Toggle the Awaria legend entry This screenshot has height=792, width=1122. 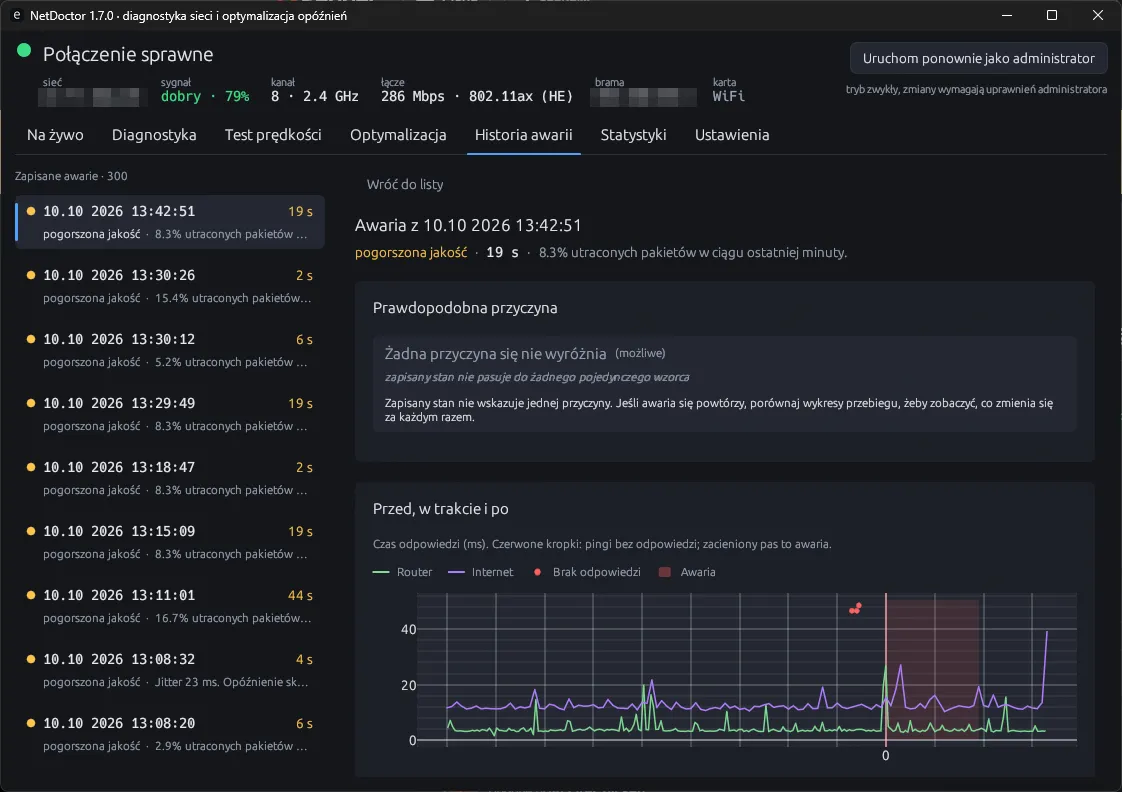[x=687, y=572]
